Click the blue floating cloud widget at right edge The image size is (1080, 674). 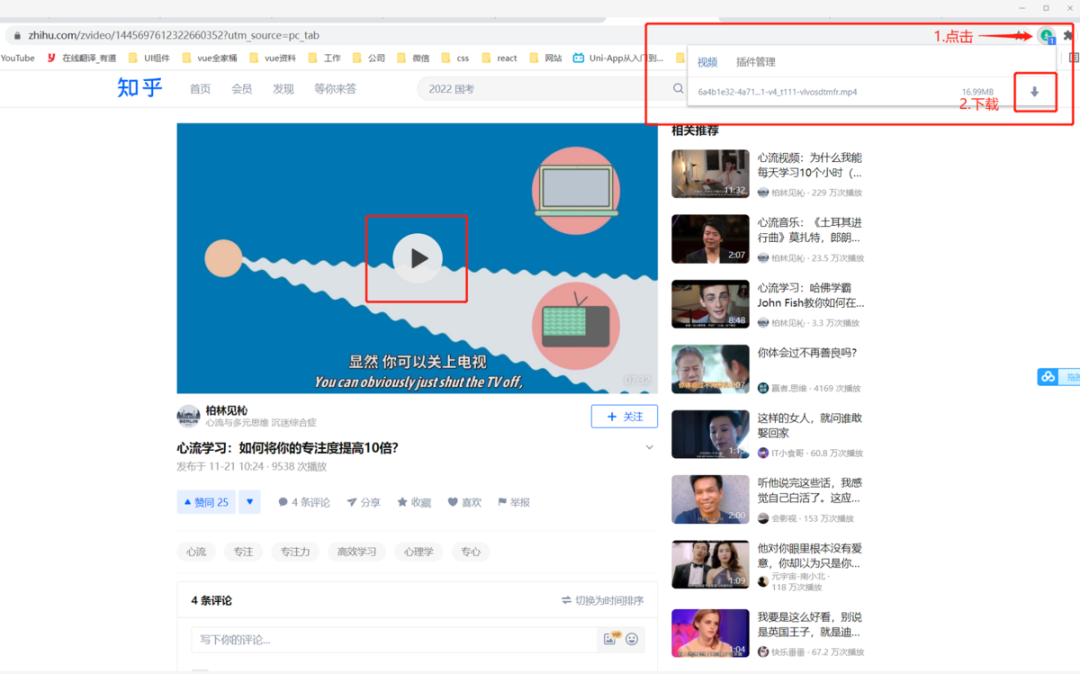(x=1058, y=377)
